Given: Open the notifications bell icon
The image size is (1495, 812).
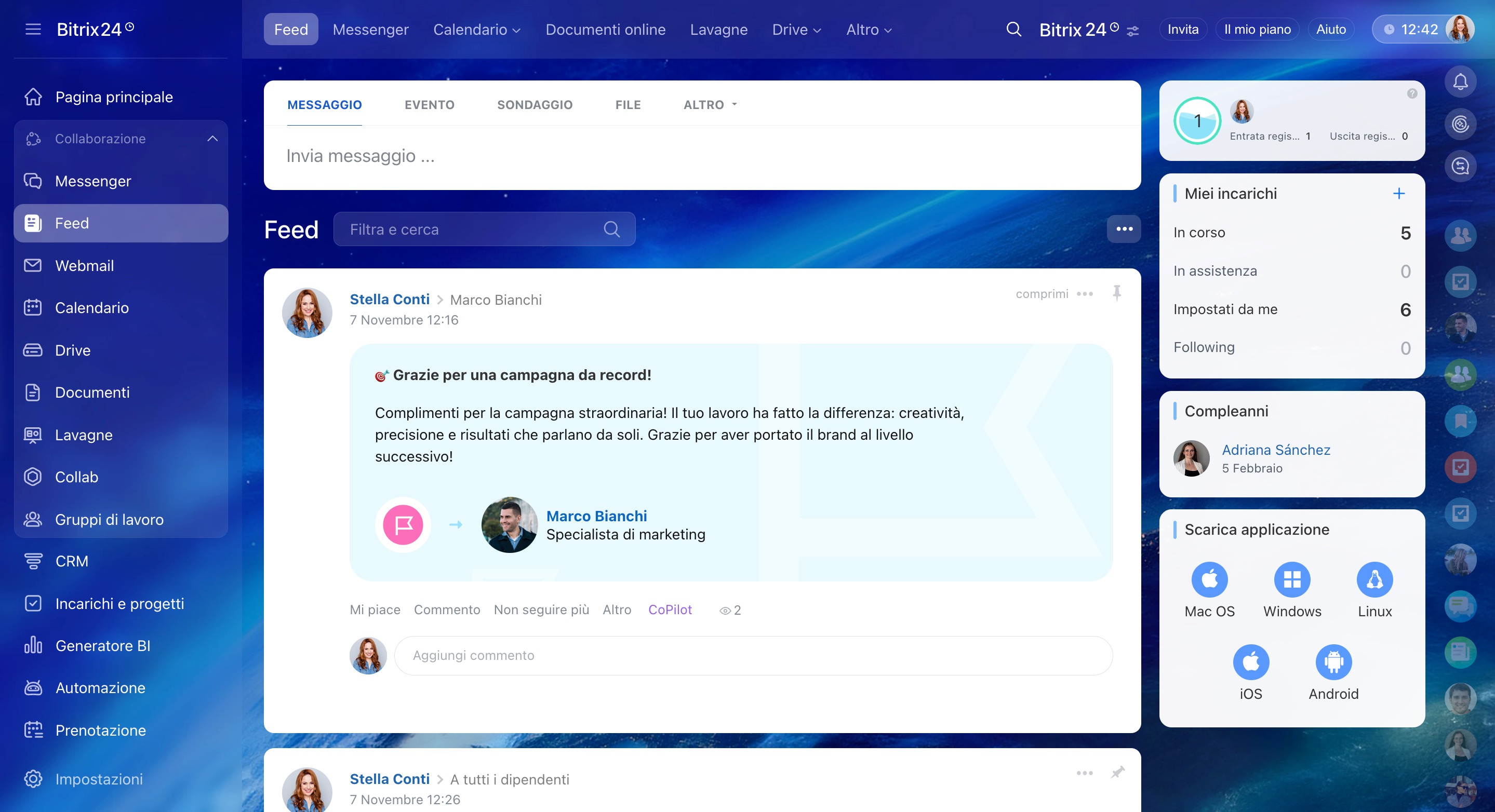Looking at the screenshot, I should [x=1460, y=83].
